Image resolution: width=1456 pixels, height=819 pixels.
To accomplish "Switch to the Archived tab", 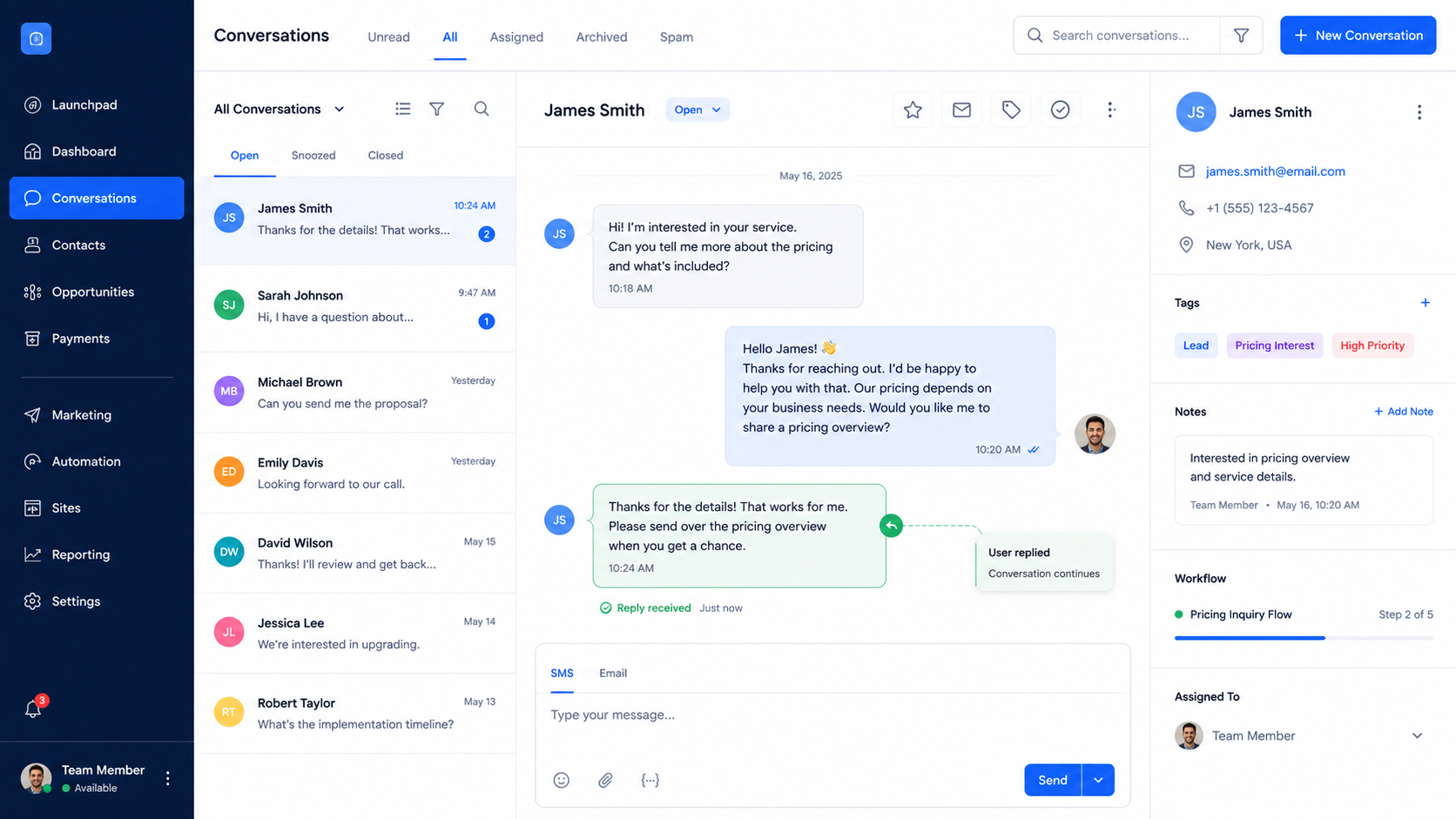I will pos(602,37).
